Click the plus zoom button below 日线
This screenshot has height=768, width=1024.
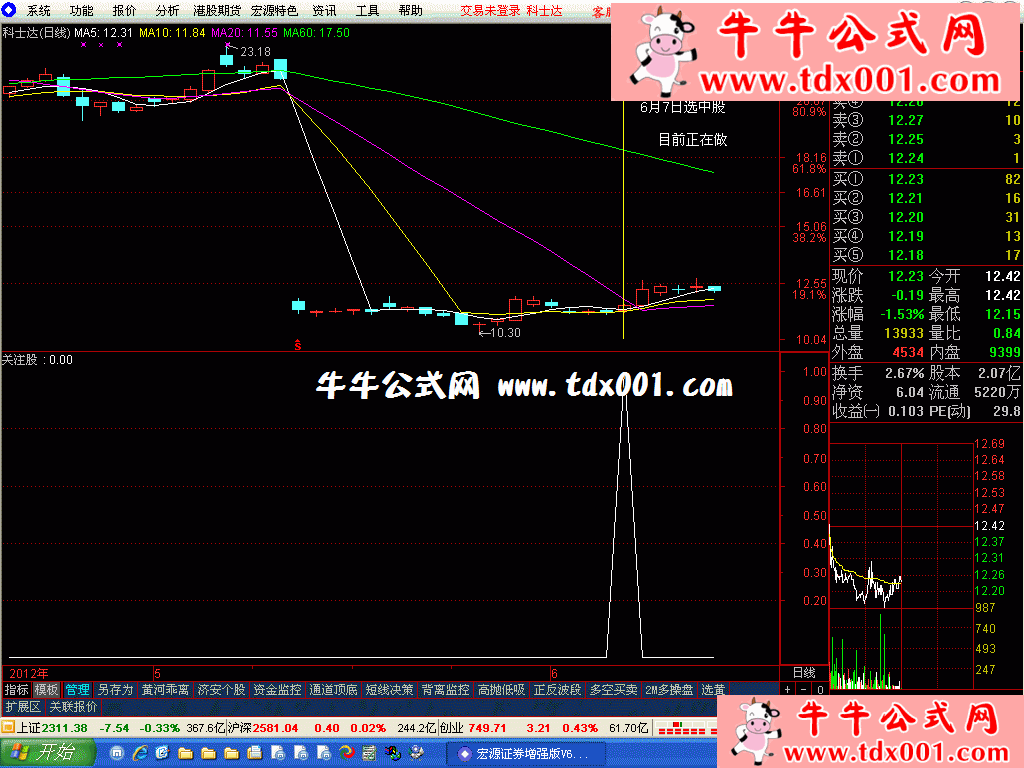tap(788, 690)
